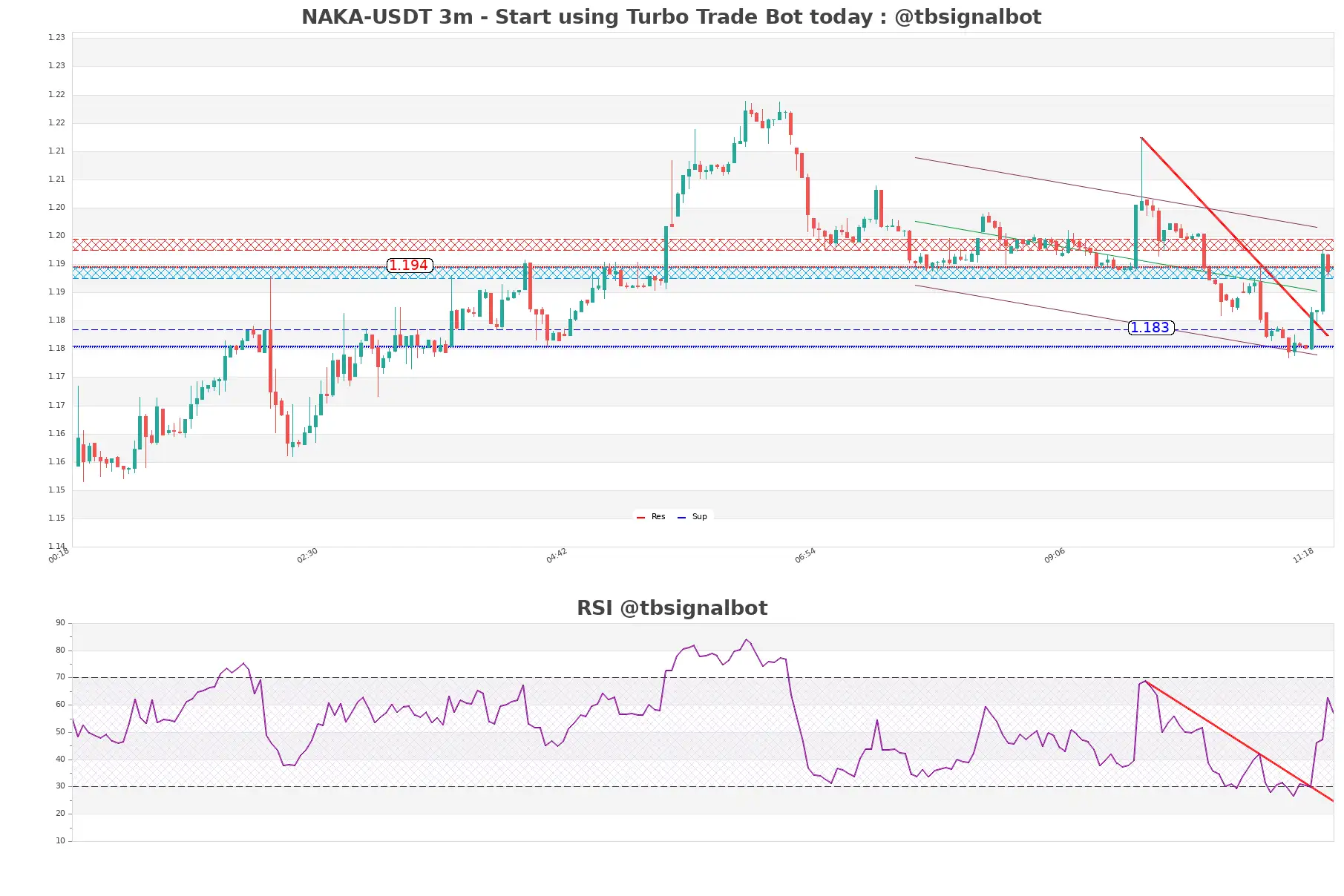Viewport: 1344px width, 896px height.
Task: Click the RSI axis value 60
Action: pos(60,705)
